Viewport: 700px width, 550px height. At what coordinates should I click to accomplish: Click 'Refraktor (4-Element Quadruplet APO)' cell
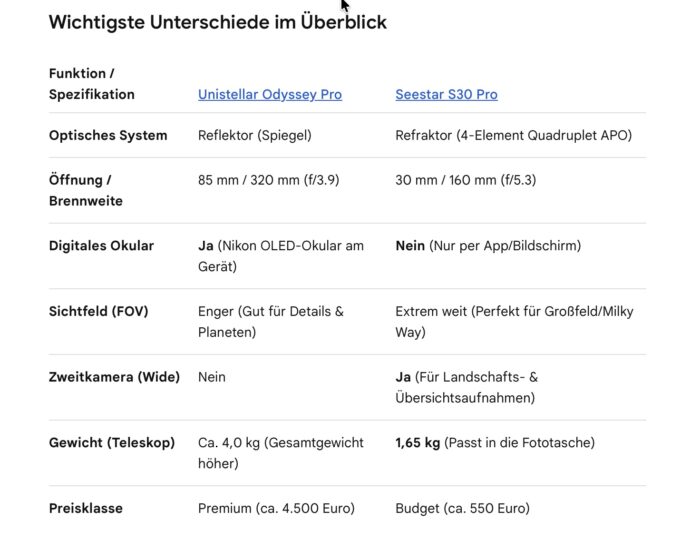pos(514,135)
